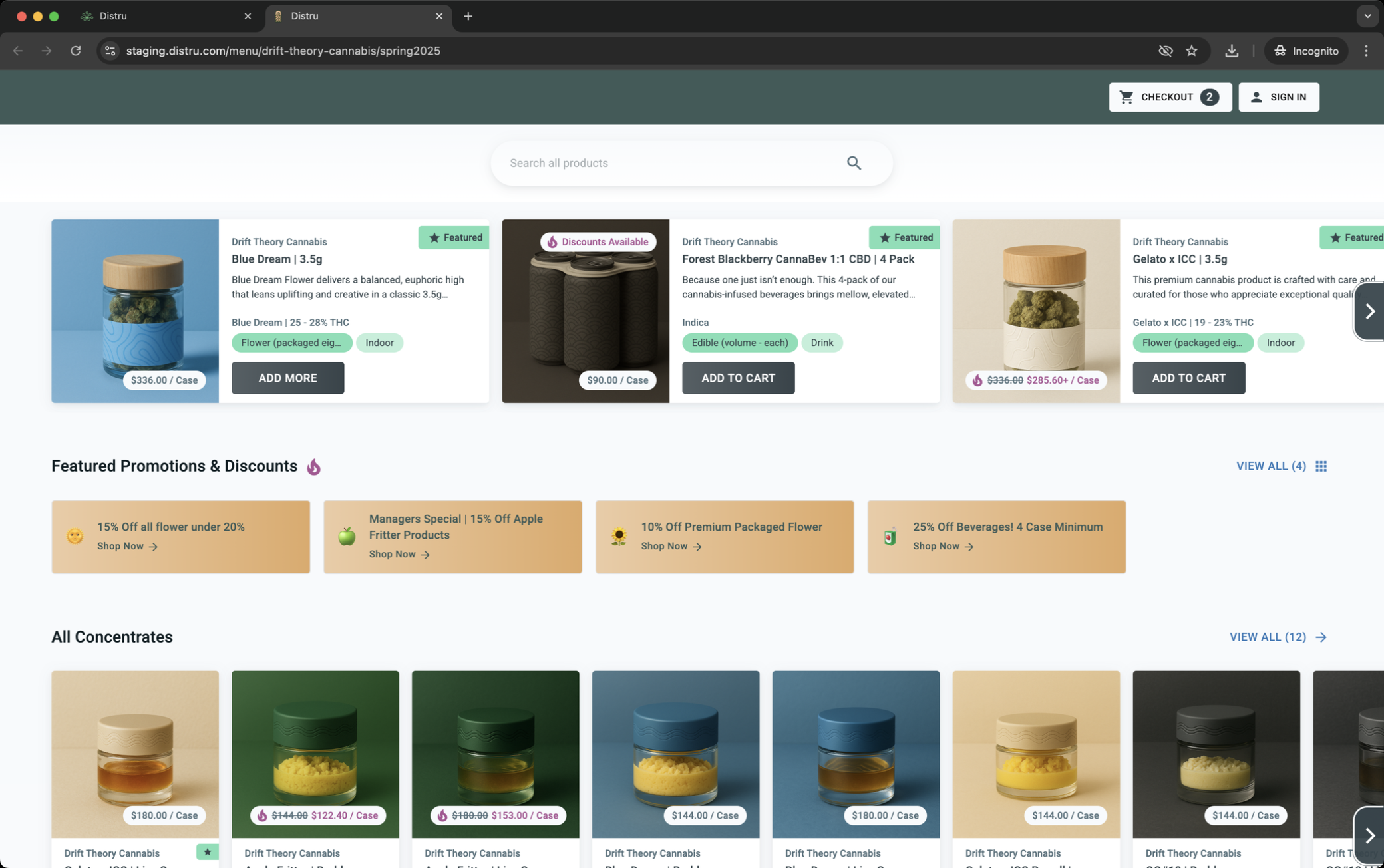Bookmark this page with star icon
This screenshot has height=868, width=1384.
coord(1192,51)
